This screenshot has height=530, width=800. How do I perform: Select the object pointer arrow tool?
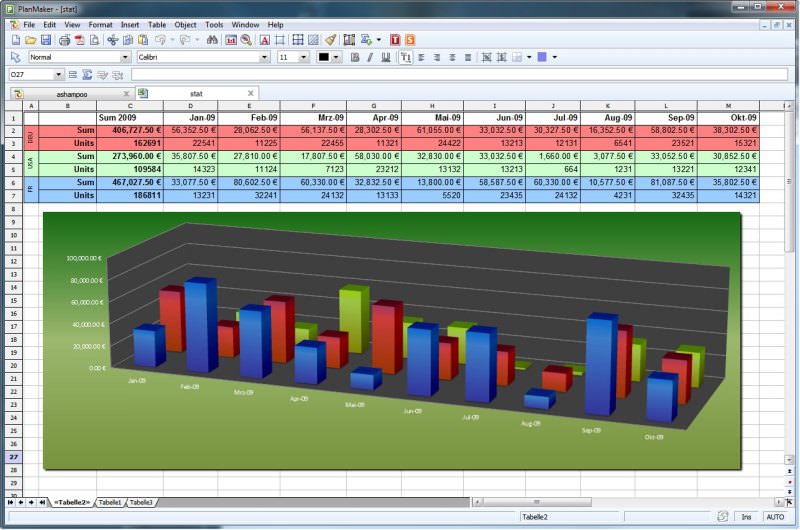point(15,57)
